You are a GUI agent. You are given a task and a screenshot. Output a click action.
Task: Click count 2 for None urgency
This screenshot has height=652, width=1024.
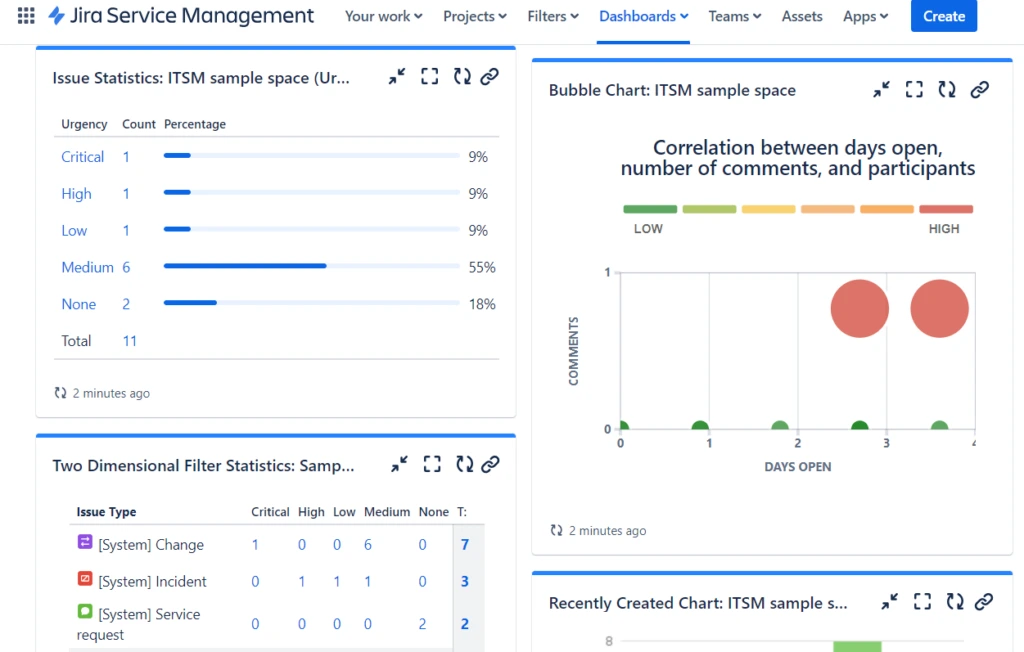(x=126, y=304)
